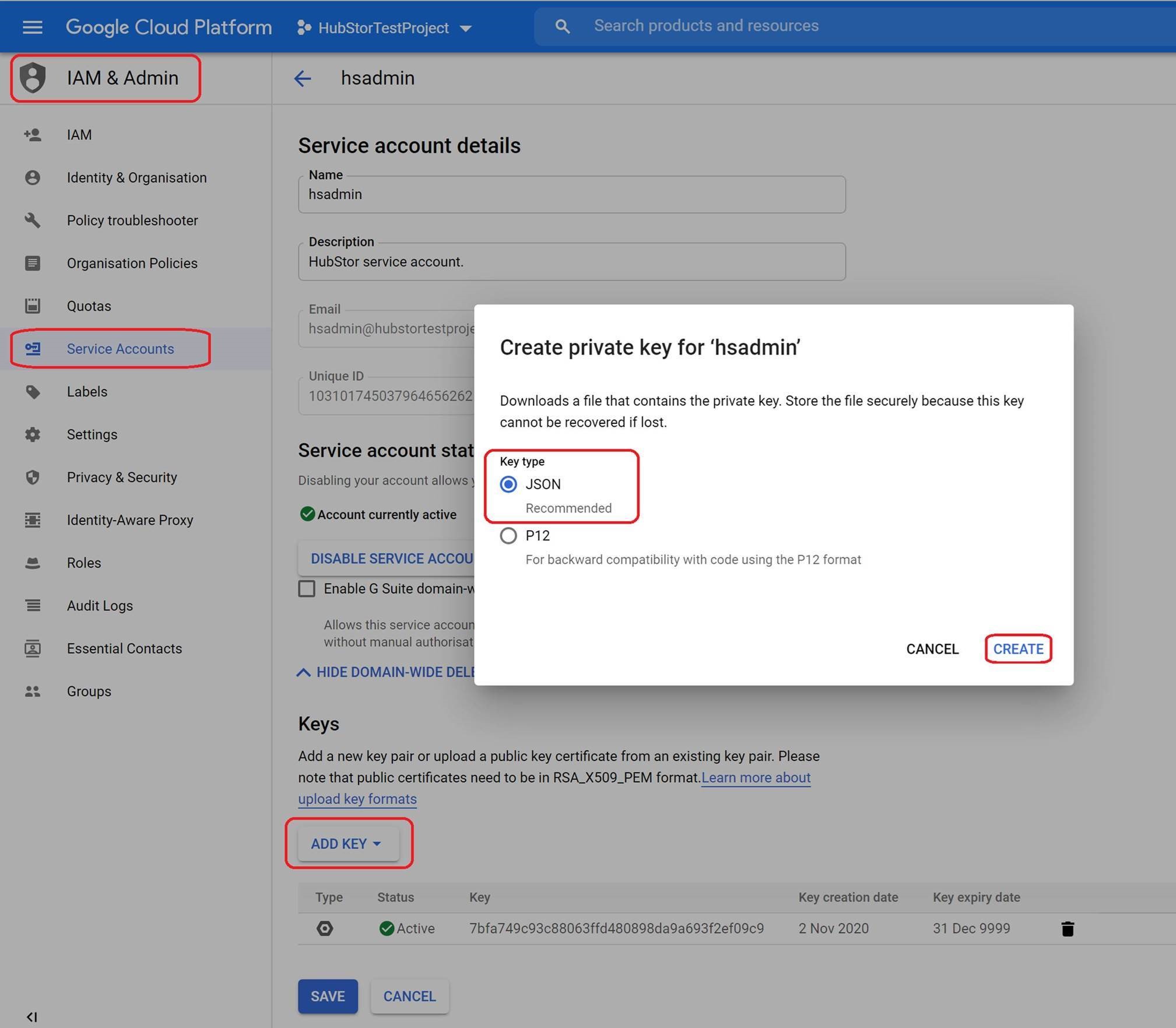The image size is (1176, 1028).
Task: Click the Labels tag icon
Action: coord(33,392)
